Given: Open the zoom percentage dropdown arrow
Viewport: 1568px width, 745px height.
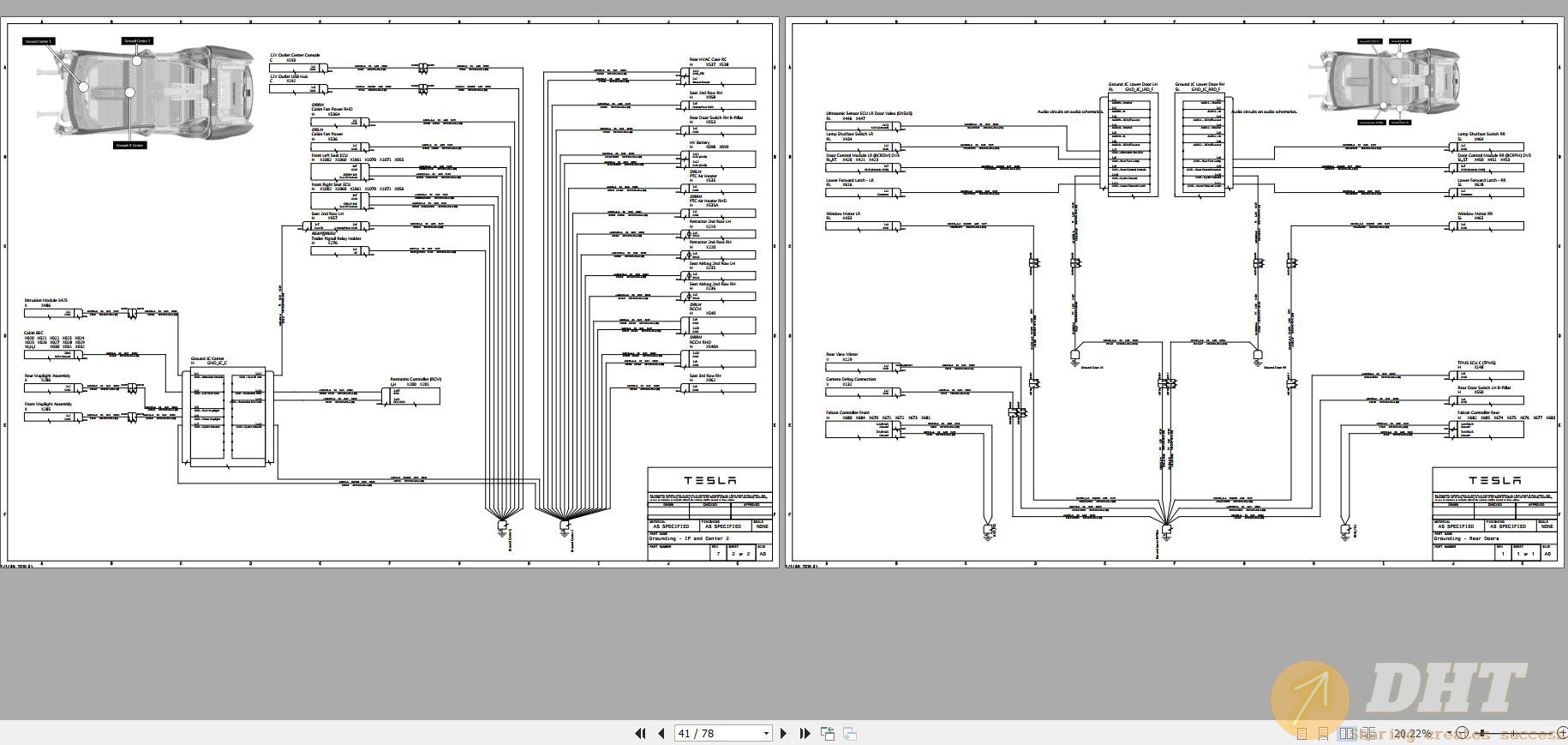Looking at the screenshot, I should (x=1449, y=733).
